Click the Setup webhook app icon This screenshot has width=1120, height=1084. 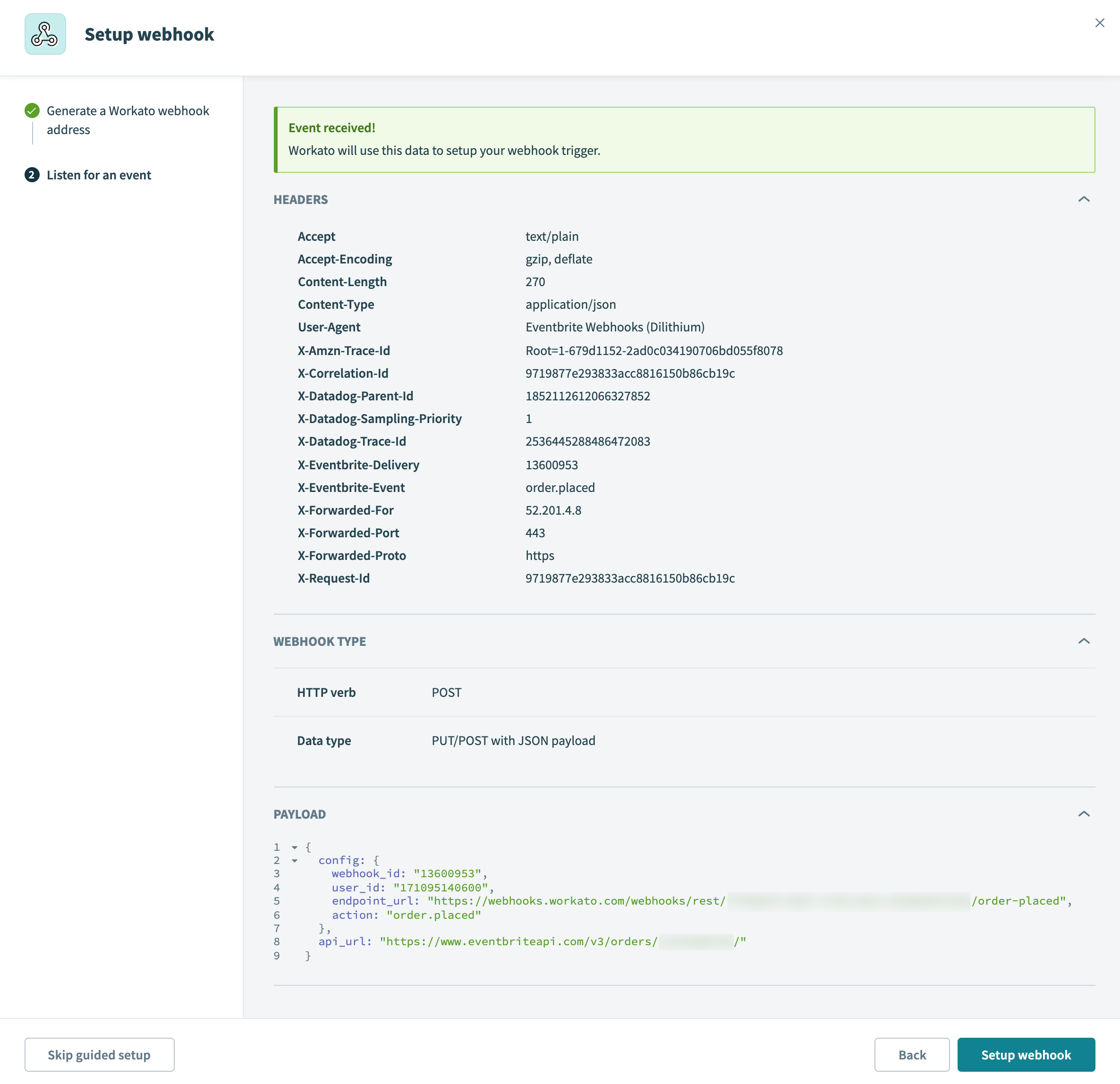[45, 34]
